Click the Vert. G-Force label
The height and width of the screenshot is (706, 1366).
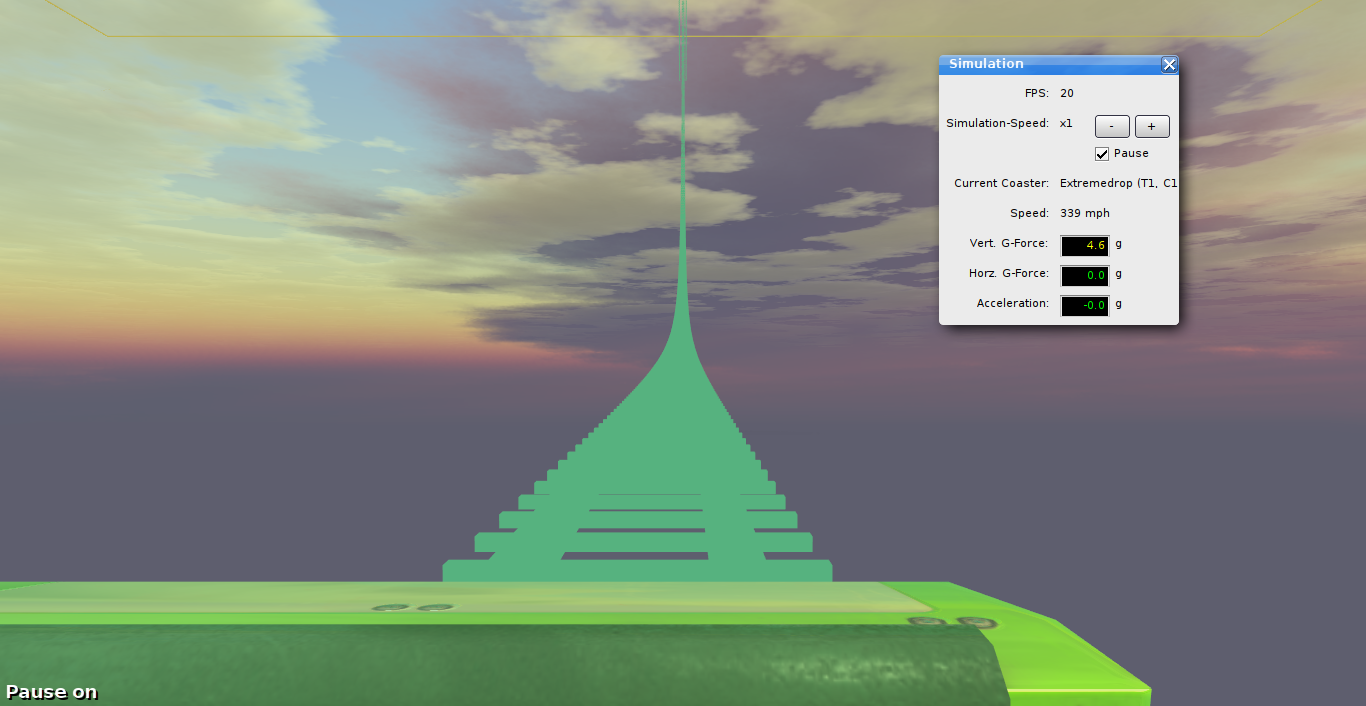[1008, 244]
